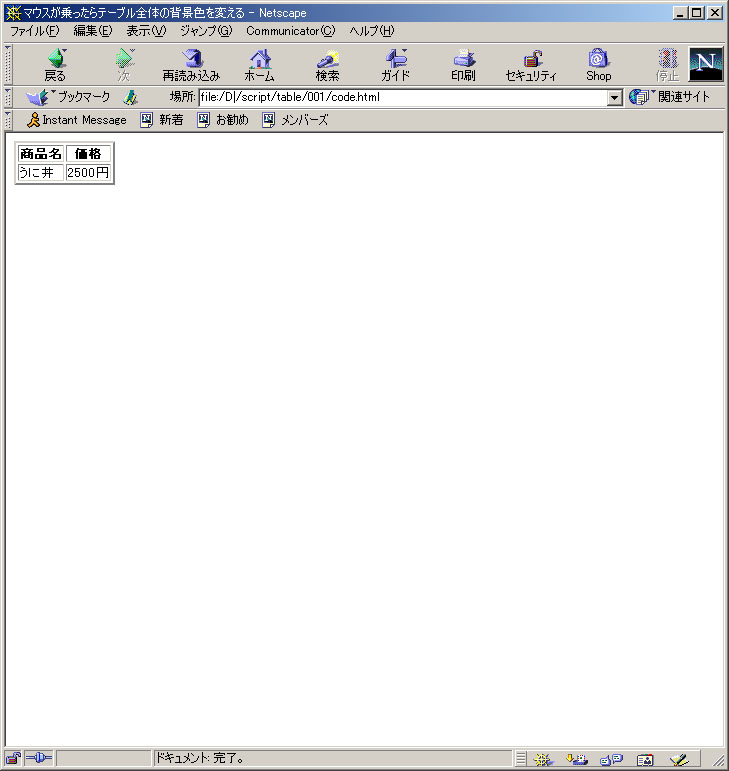Maximize the Netscape window

pos(696,13)
